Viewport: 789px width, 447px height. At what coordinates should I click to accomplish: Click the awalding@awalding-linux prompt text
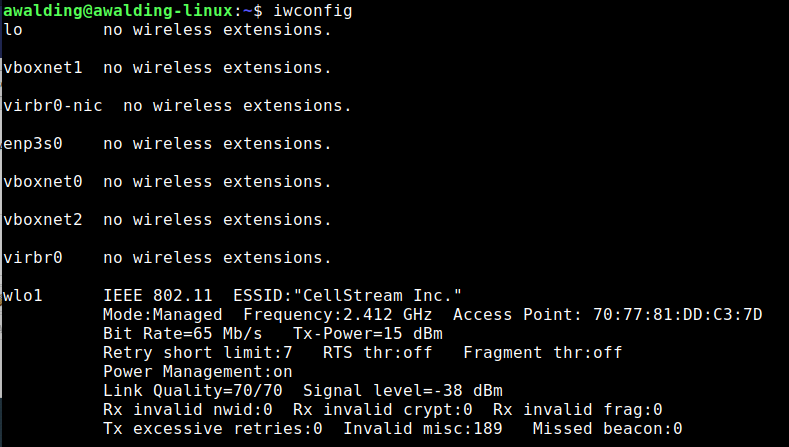click(x=113, y=11)
